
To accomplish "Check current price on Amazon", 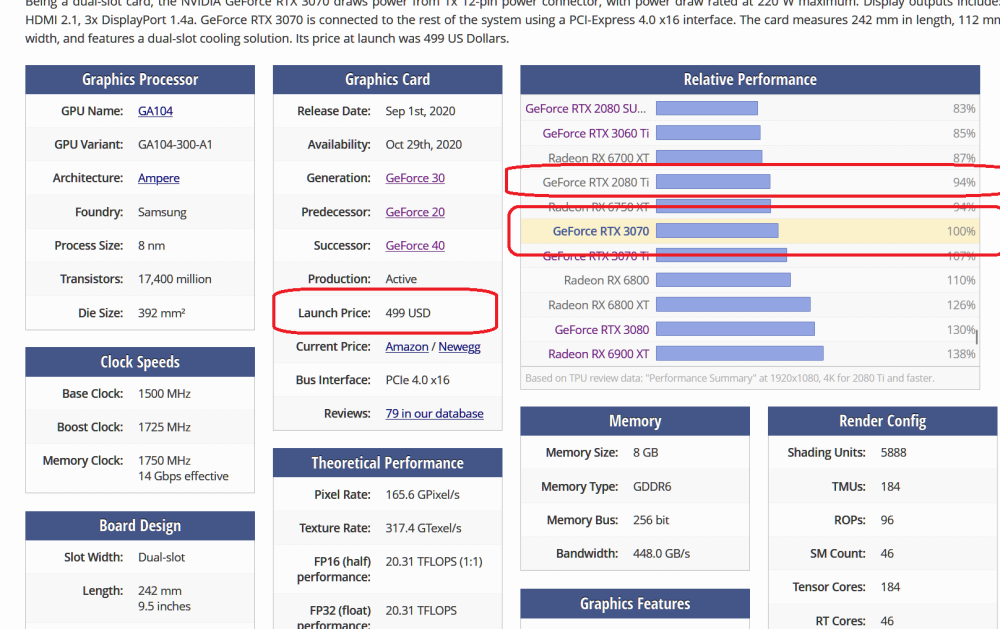I will tap(406, 346).
